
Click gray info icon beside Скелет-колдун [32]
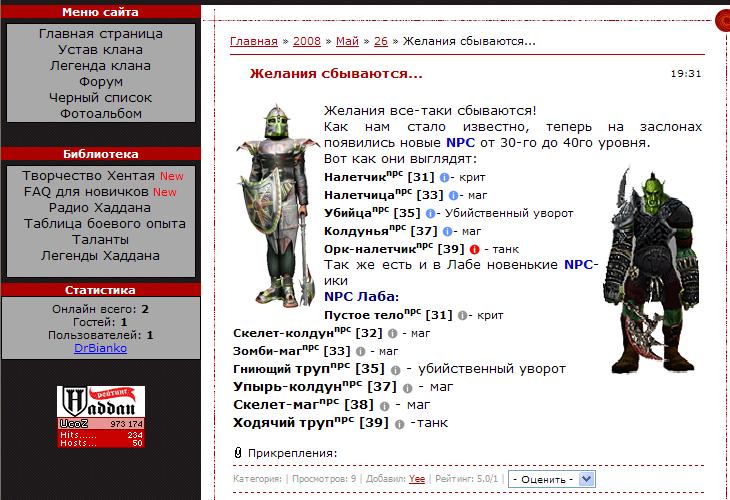click(x=392, y=334)
